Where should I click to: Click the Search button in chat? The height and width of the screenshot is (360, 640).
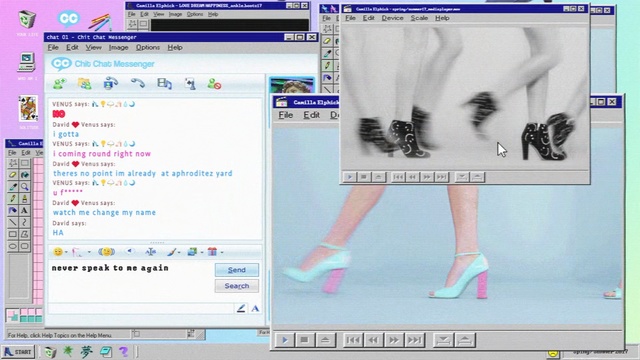point(237,286)
